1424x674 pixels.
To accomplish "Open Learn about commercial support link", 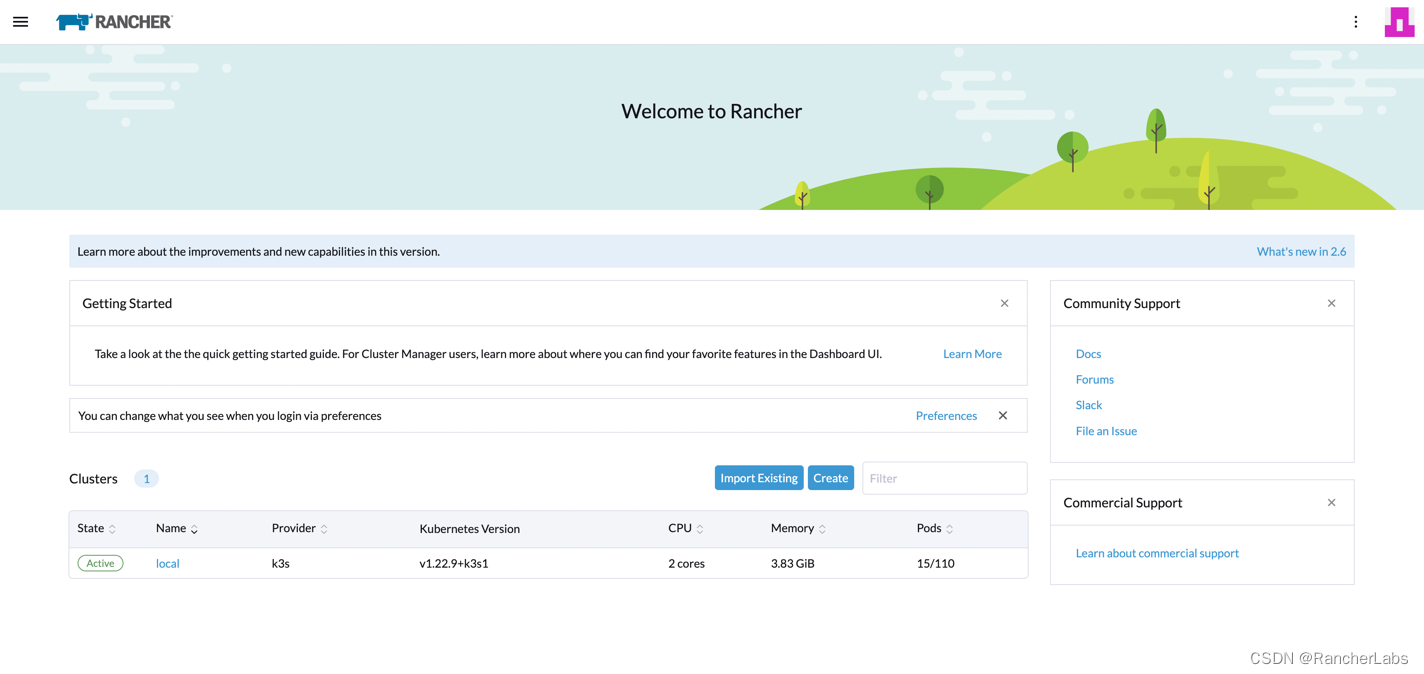I will [x=1157, y=553].
